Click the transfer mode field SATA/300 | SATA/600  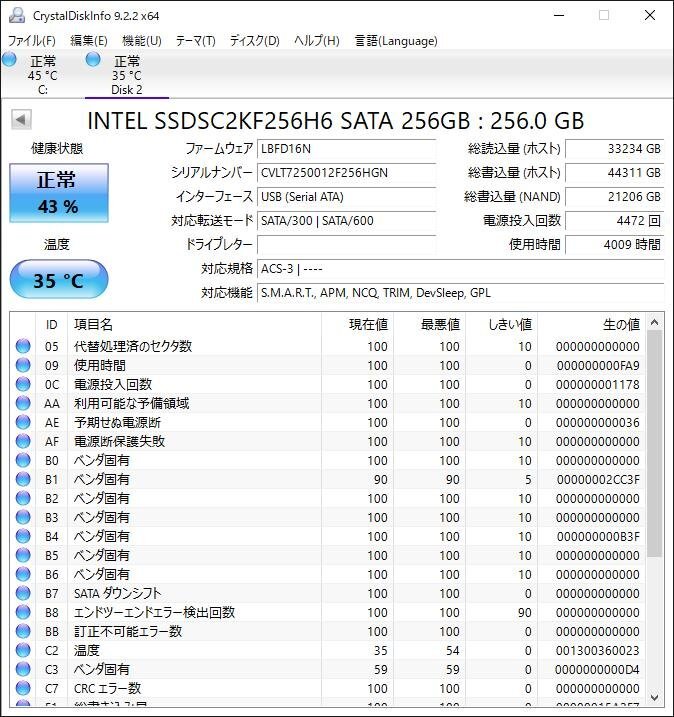346,221
